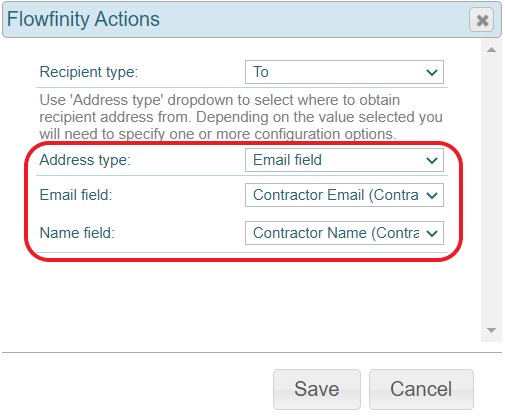Cancel the recipient configuration

[x=421, y=389]
